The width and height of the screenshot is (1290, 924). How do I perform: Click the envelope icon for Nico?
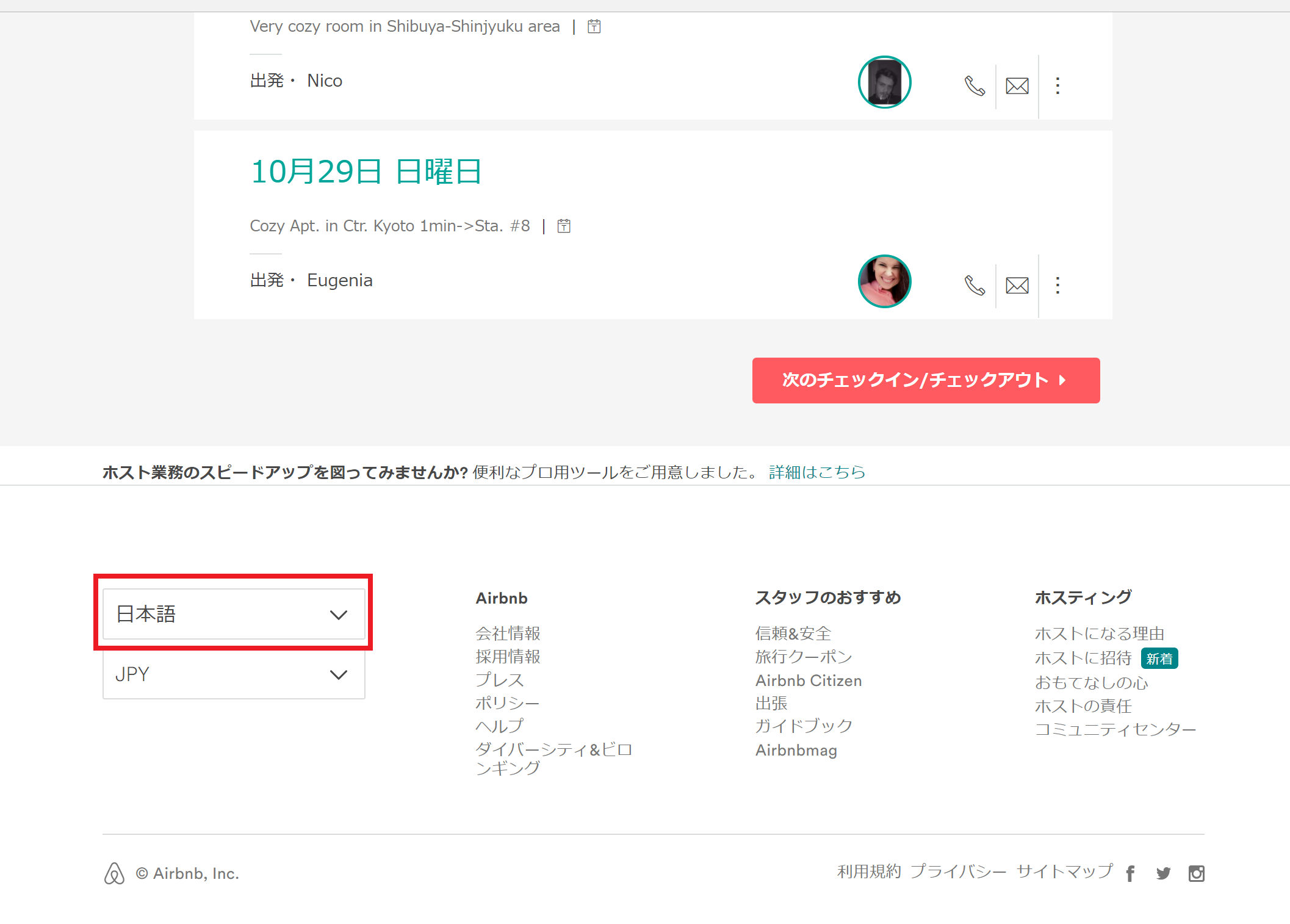1017,86
